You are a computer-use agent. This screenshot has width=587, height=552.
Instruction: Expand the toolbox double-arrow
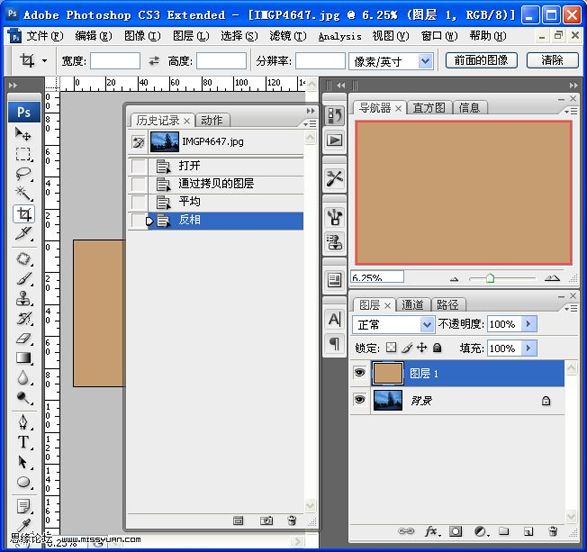tap(13, 85)
